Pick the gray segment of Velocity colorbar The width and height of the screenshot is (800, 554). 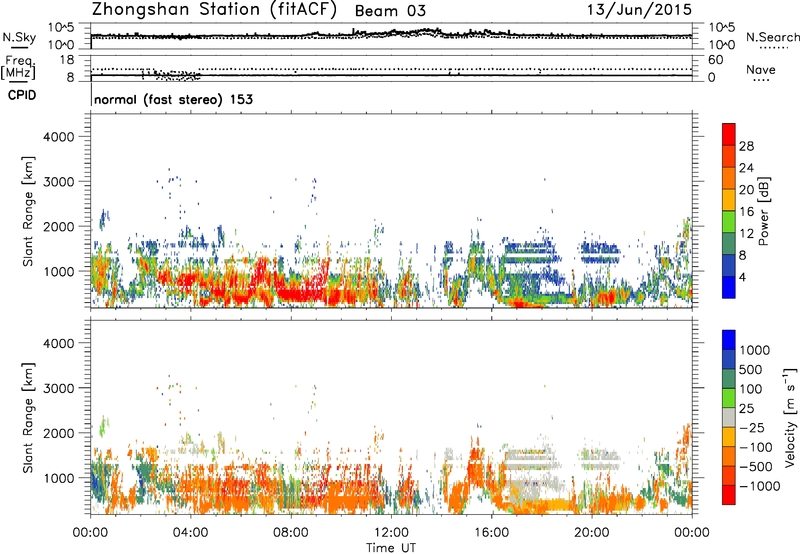(729, 418)
